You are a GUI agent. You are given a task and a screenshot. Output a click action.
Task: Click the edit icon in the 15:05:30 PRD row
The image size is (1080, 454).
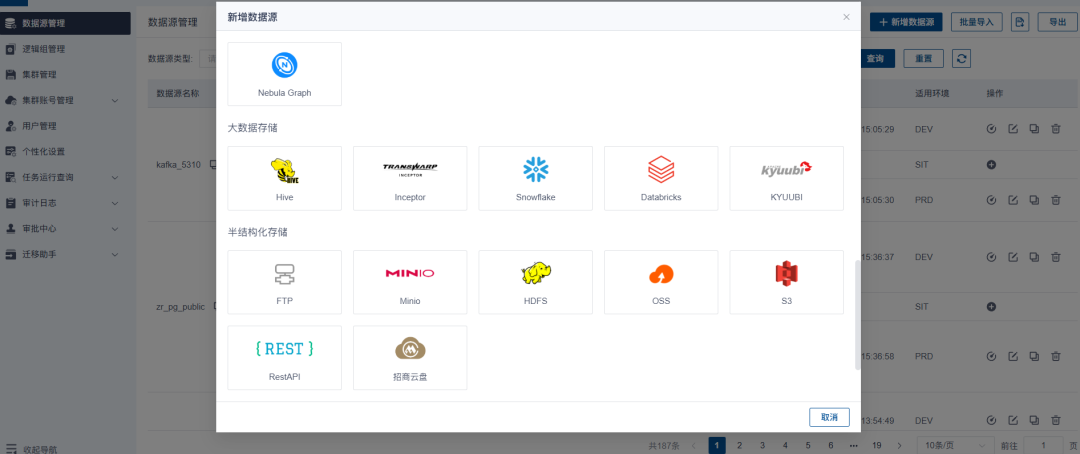[1012, 200]
